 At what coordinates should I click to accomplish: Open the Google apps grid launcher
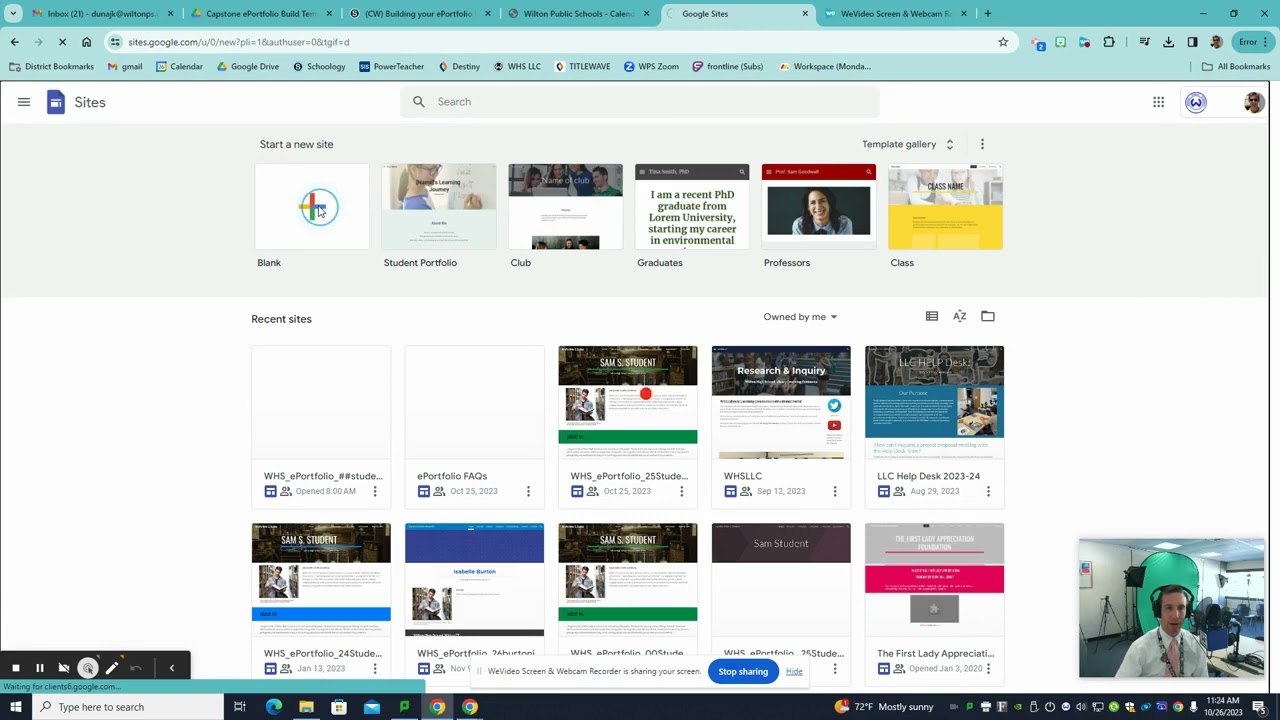(x=1158, y=102)
